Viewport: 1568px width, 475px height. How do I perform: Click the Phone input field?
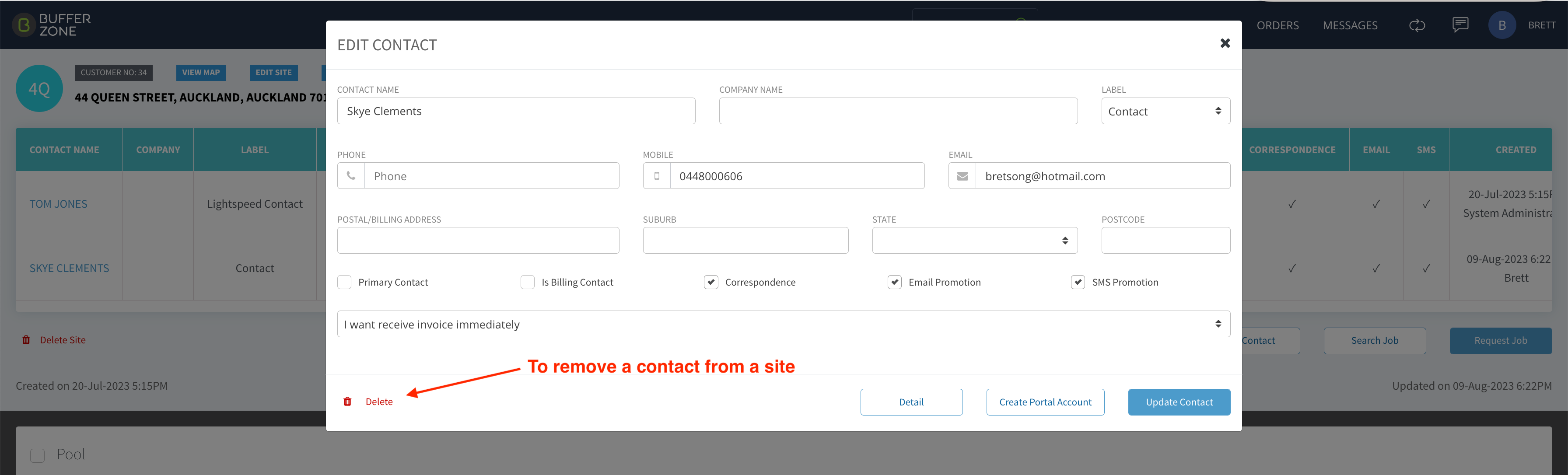[492, 176]
